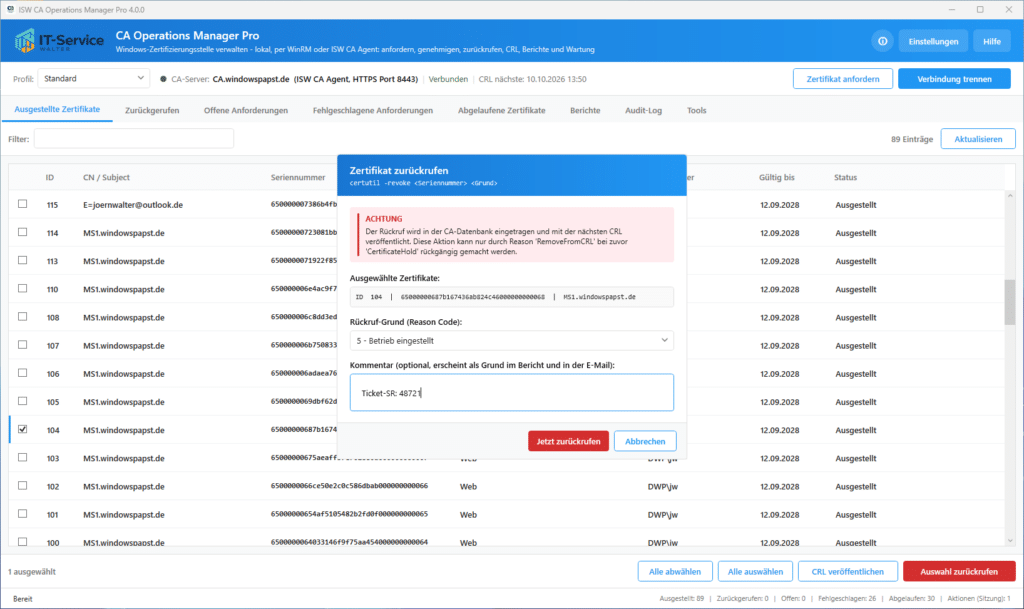
Task: Click the info icon in the header
Action: click(x=882, y=41)
